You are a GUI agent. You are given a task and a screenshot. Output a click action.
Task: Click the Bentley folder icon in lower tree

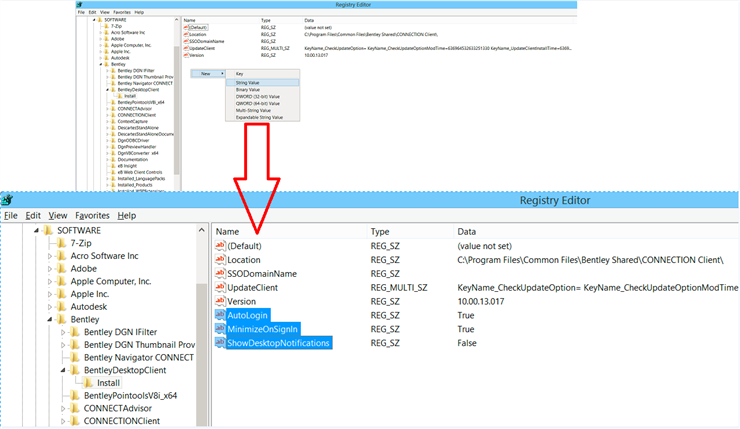pyautogui.click(x=61, y=320)
